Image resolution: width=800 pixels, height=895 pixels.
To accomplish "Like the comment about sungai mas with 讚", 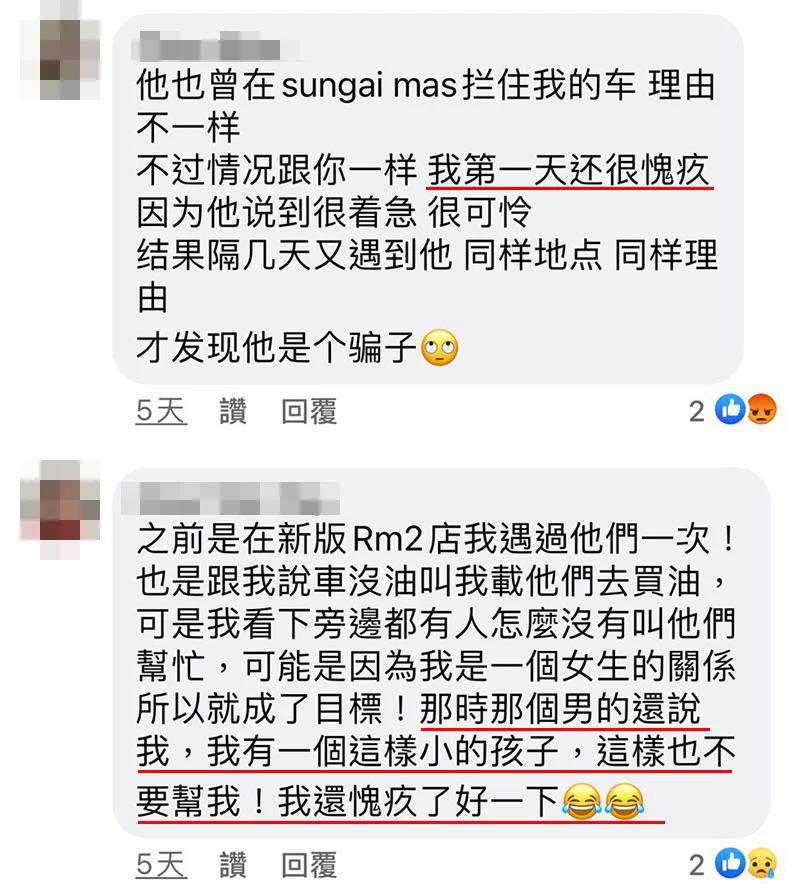I will (233, 411).
